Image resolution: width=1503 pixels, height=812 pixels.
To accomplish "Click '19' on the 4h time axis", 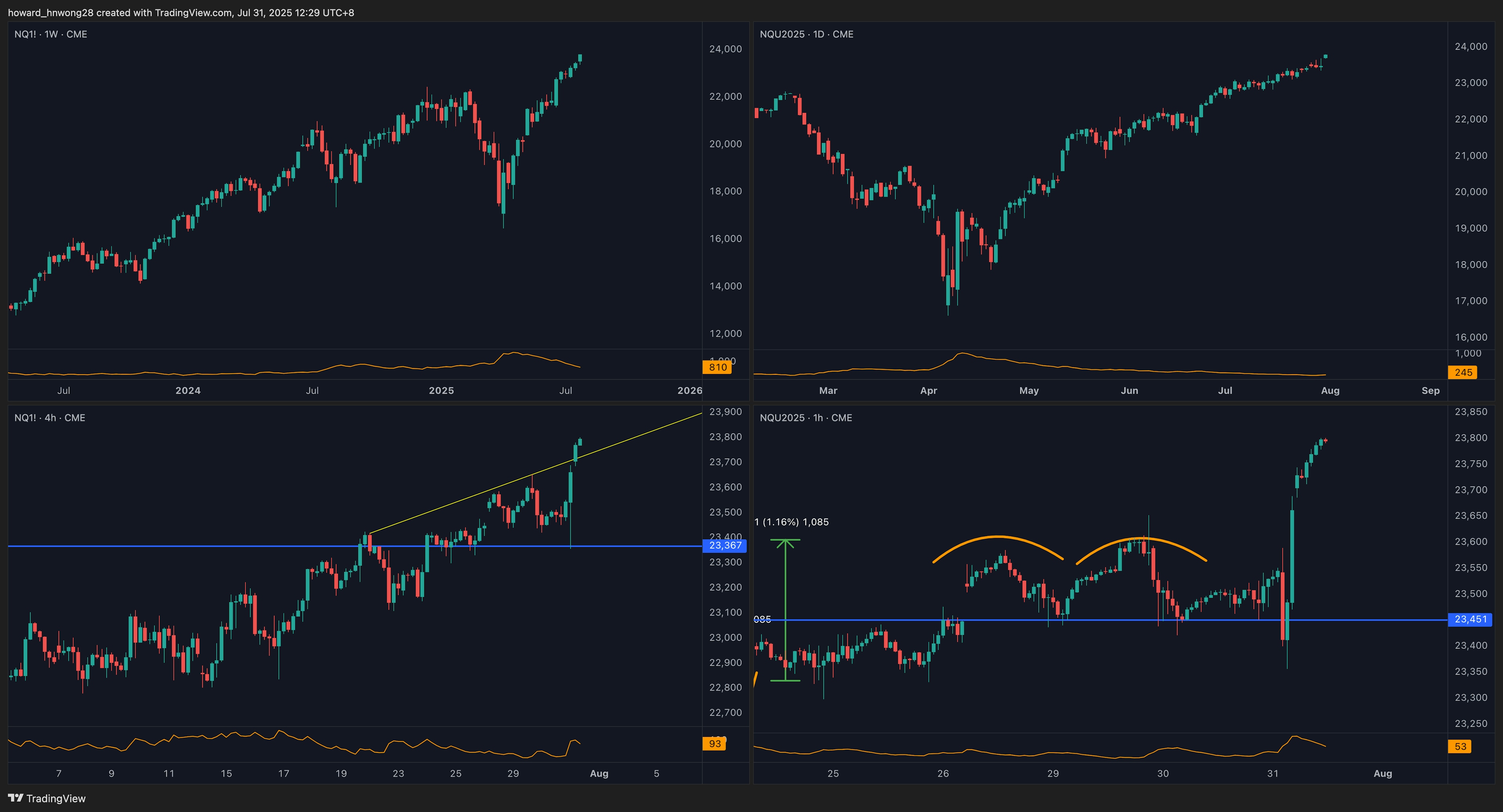I will (341, 774).
